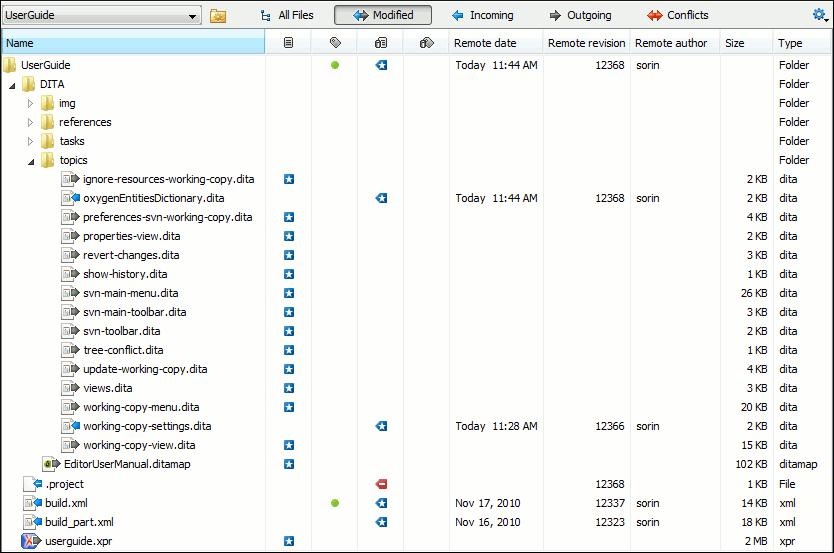The width and height of the screenshot is (834, 553).
Task: Click the local file status column header icon
Action: [x=289, y=43]
